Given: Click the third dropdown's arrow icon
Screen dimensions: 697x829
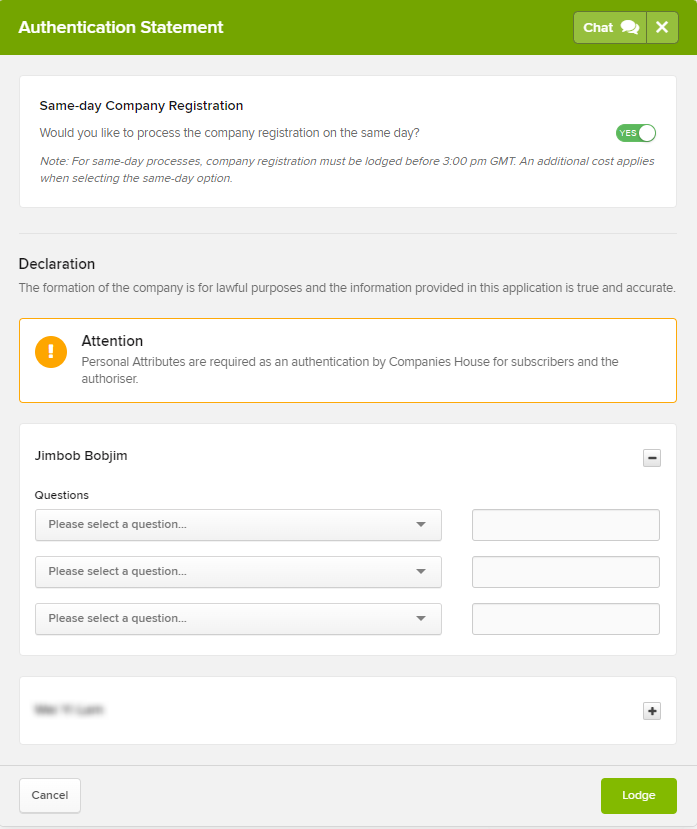Looking at the screenshot, I should tap(421, 619).
